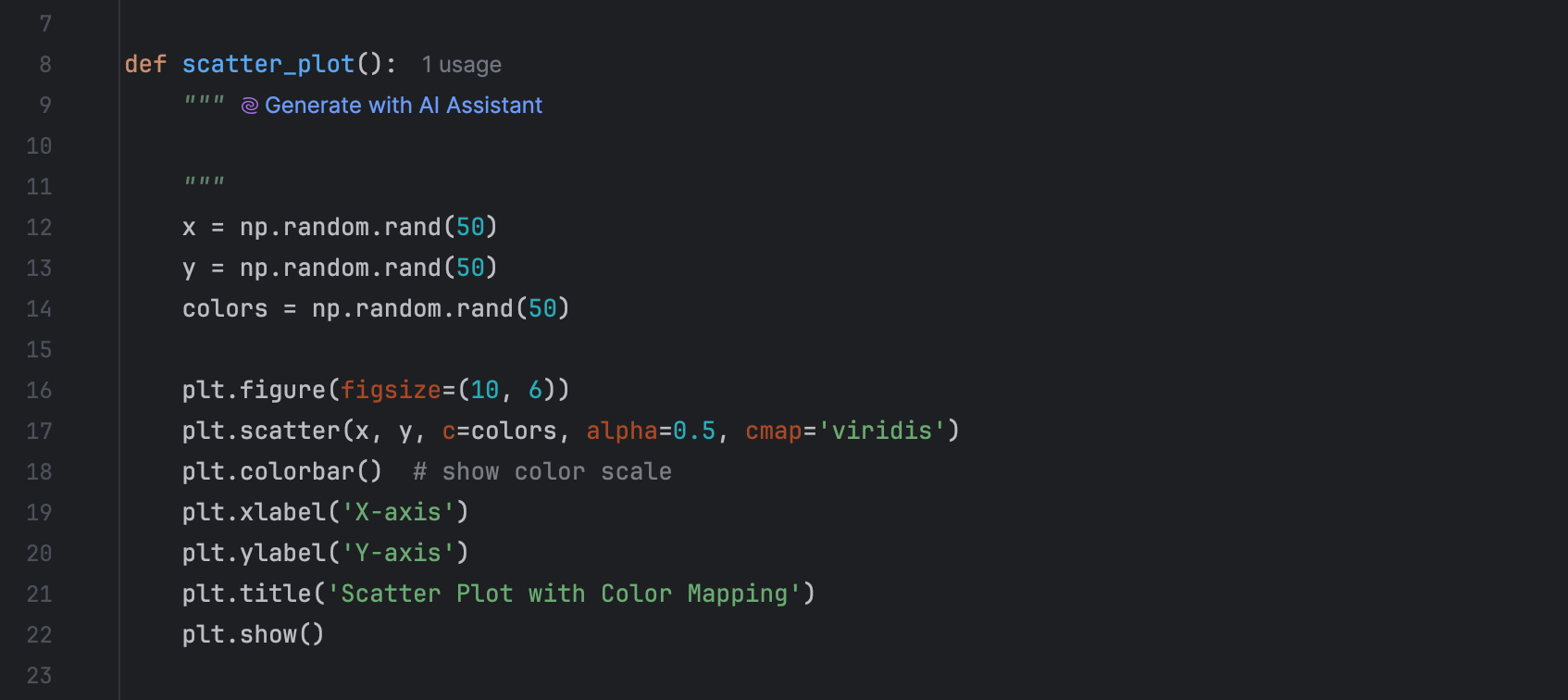Click the show color scale comment
Viewport: 1568px width, 700px height.
pos(542,472)
